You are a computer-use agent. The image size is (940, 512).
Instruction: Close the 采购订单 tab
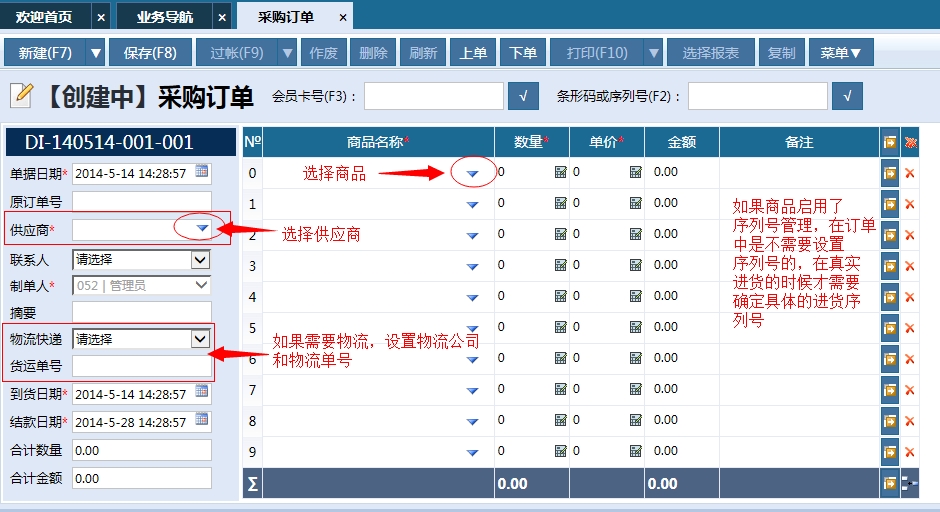pyautogui.click(x=343, y=18)
